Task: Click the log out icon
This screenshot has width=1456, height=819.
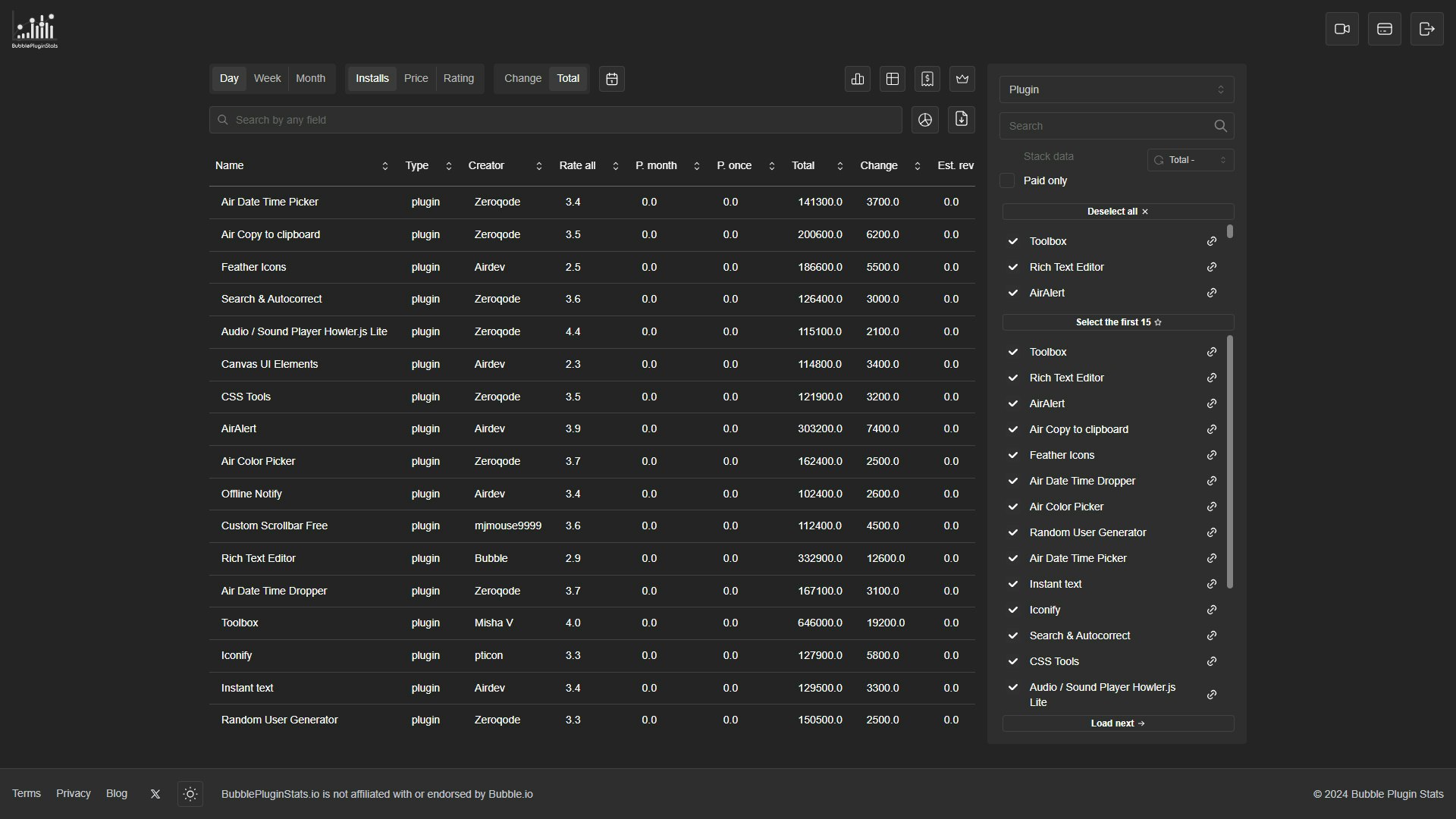Action: pyautogui.click(x=1427, y=29)
